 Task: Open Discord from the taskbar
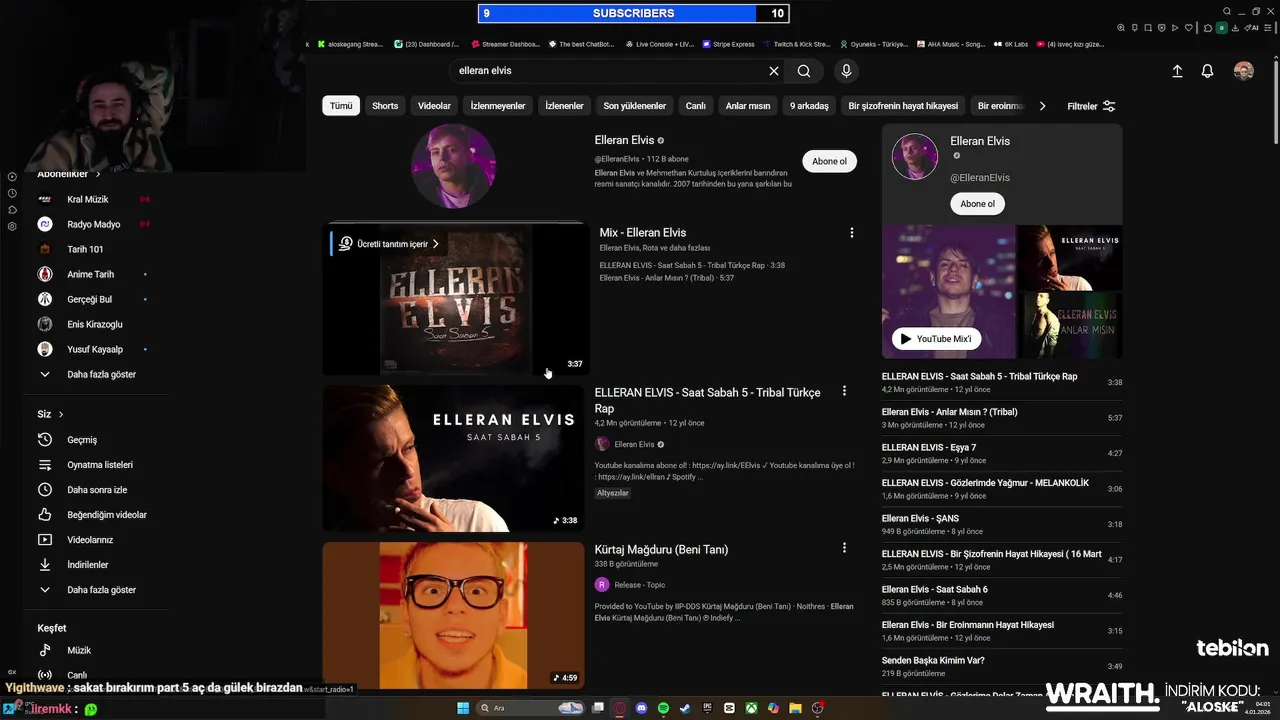click(641, 708)
